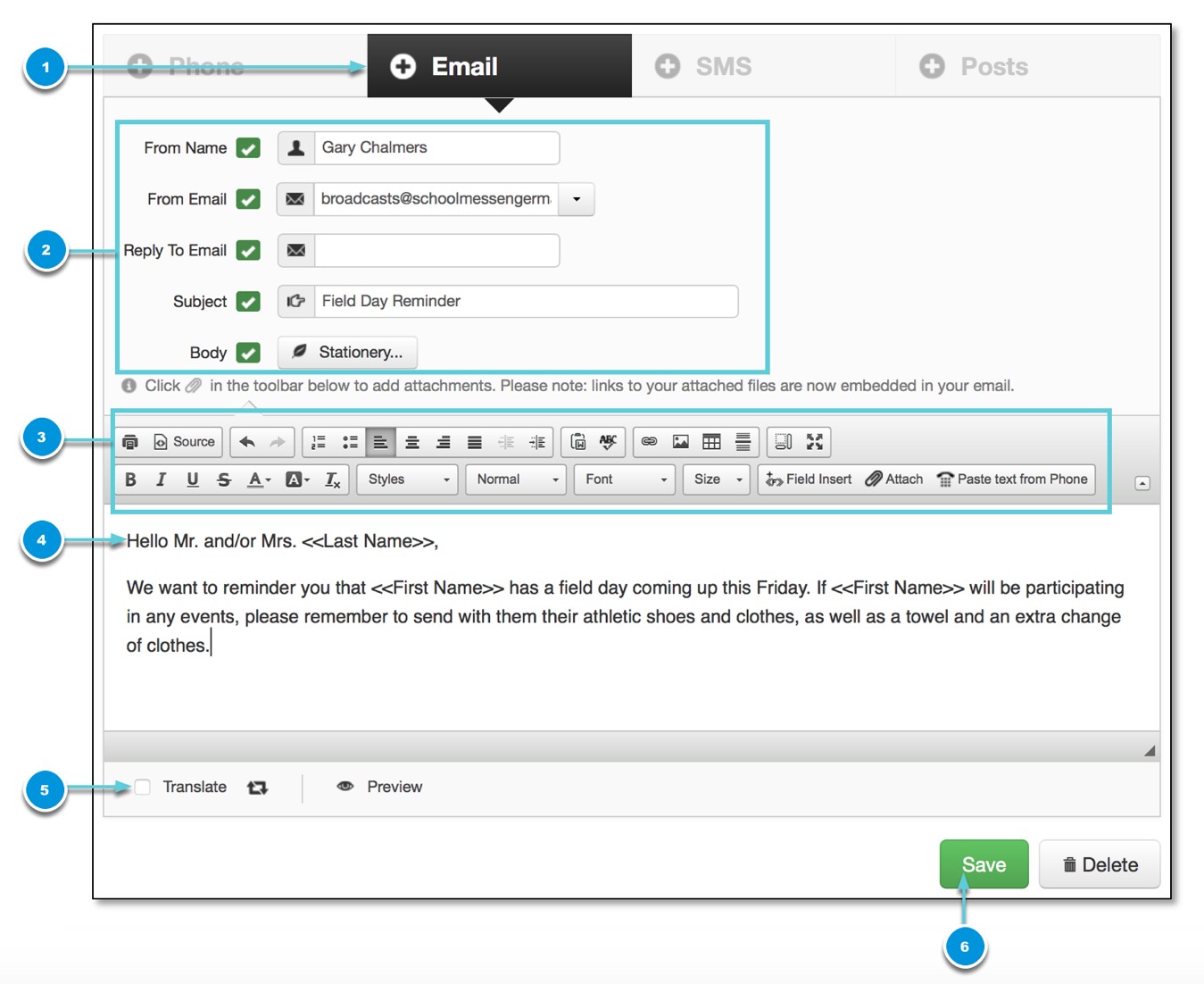The width and height of the screenshot is (1204, 984).
Task: Open the Source view in the editor
Action: [x=183, y=441]
